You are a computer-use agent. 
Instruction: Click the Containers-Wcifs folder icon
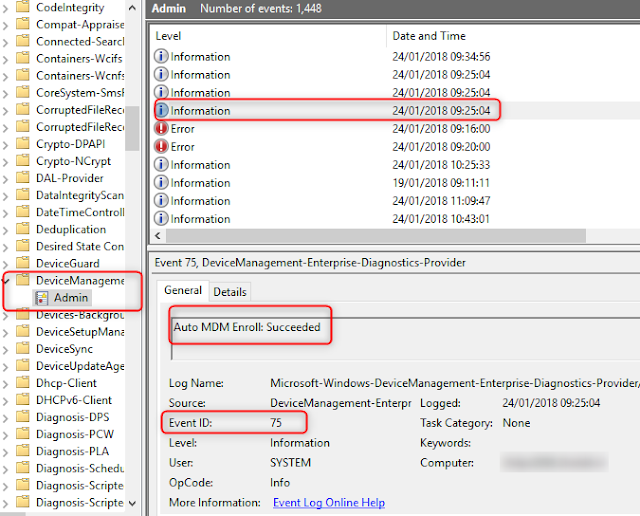(x=23, y=58)
